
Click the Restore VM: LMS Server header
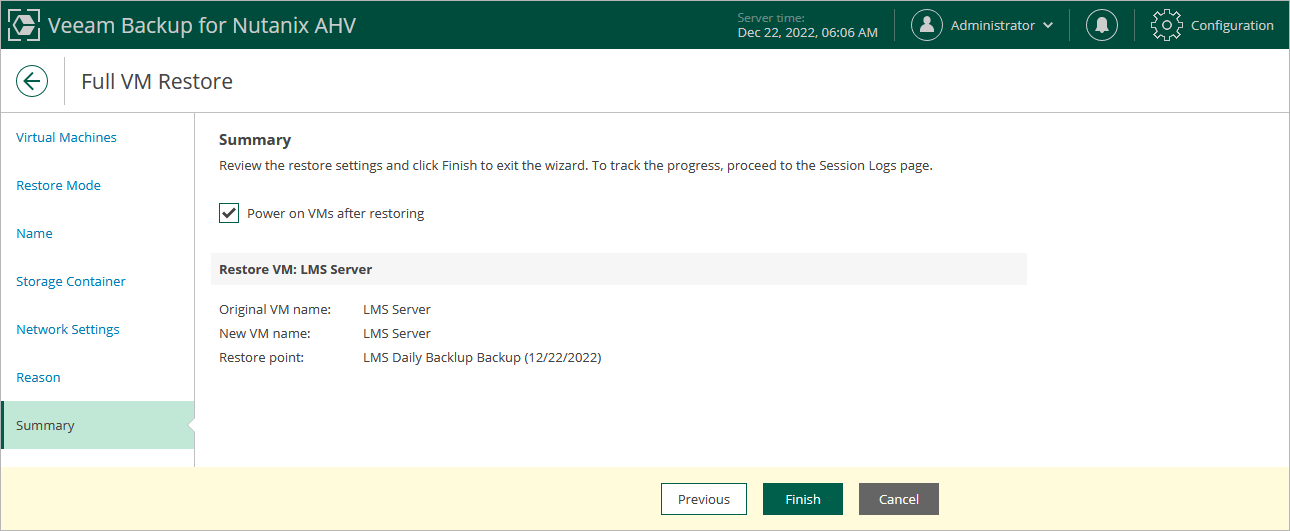pos(296,270)
